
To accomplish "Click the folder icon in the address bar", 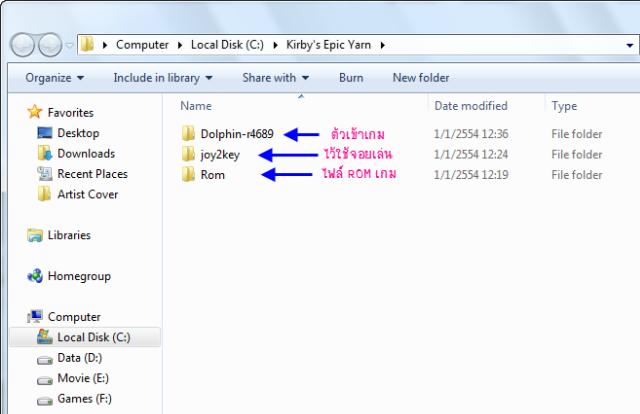I will point(87,44).
